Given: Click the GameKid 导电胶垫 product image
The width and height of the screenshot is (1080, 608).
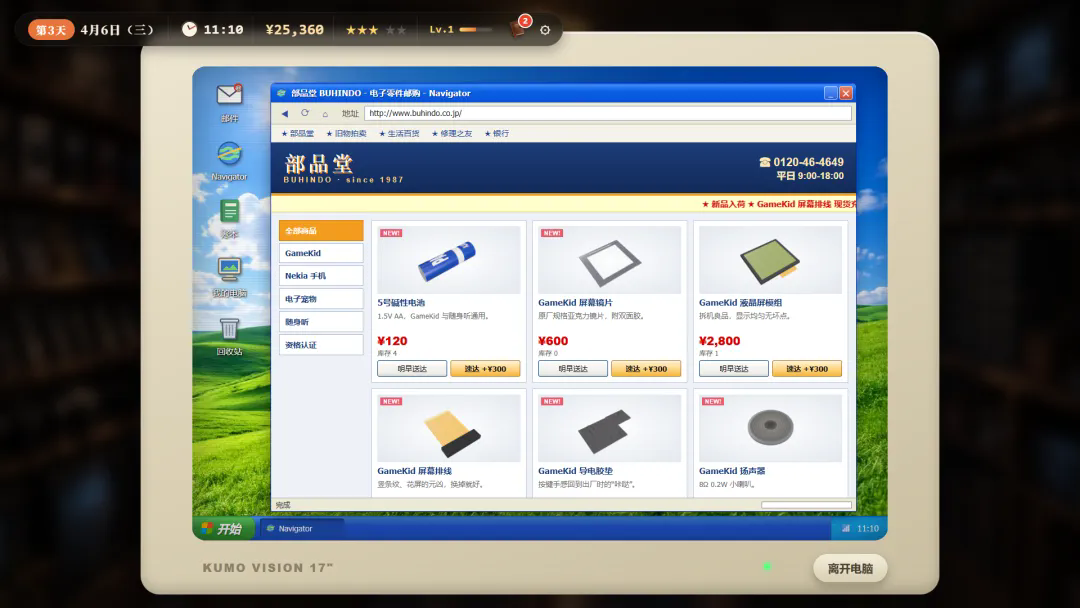Looking at the screenshot, I should 610,428.
